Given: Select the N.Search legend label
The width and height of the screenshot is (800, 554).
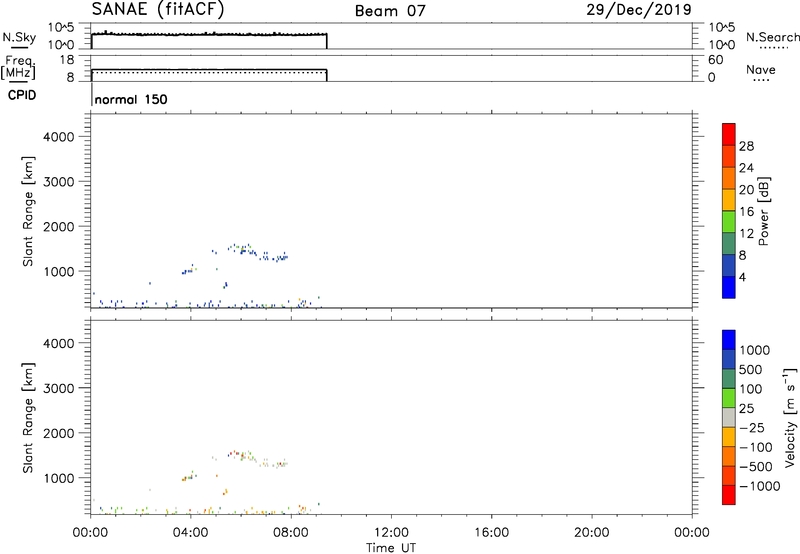Looking at the screenshot, I should [772, 37].
